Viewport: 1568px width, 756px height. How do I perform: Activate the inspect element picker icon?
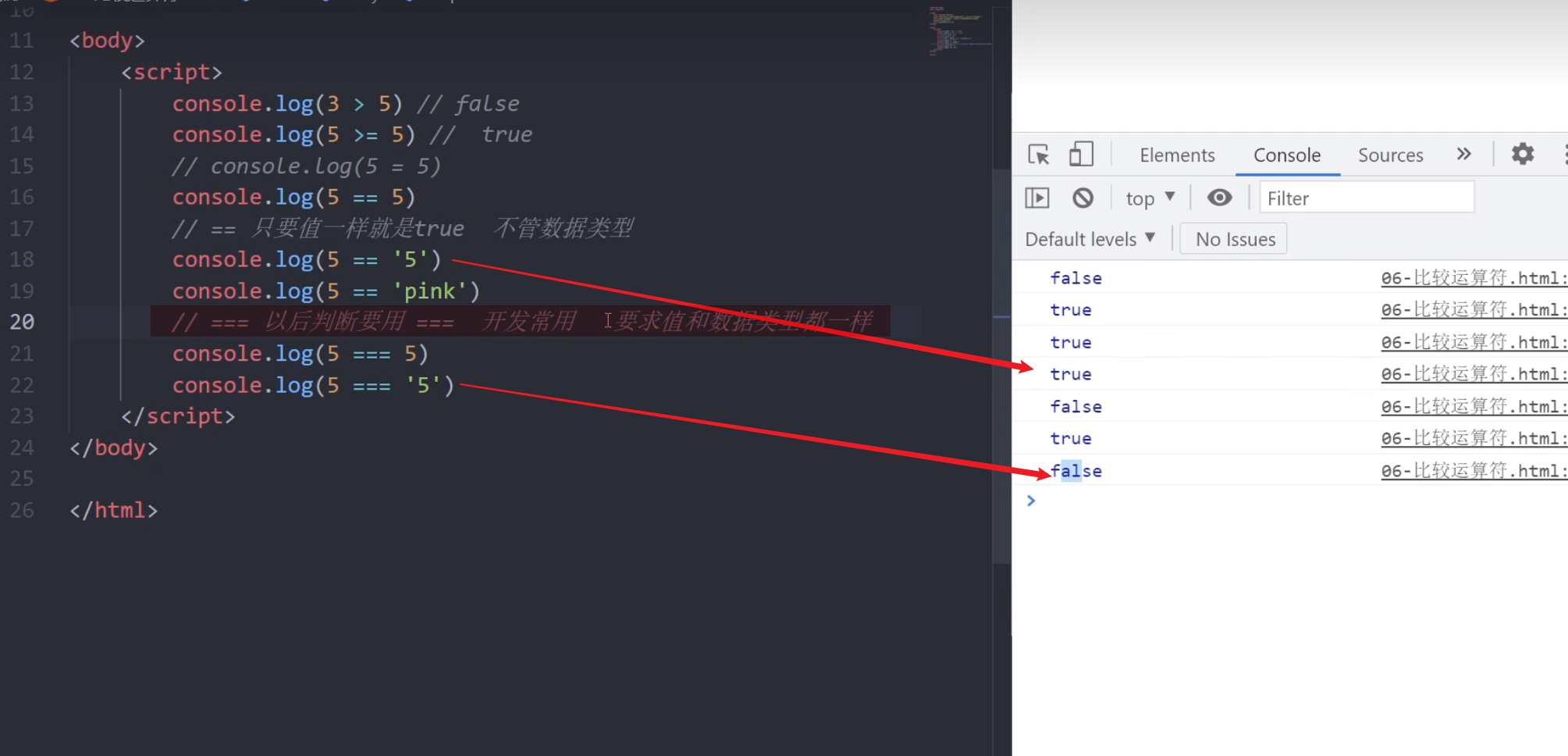tap(1038, 155)
